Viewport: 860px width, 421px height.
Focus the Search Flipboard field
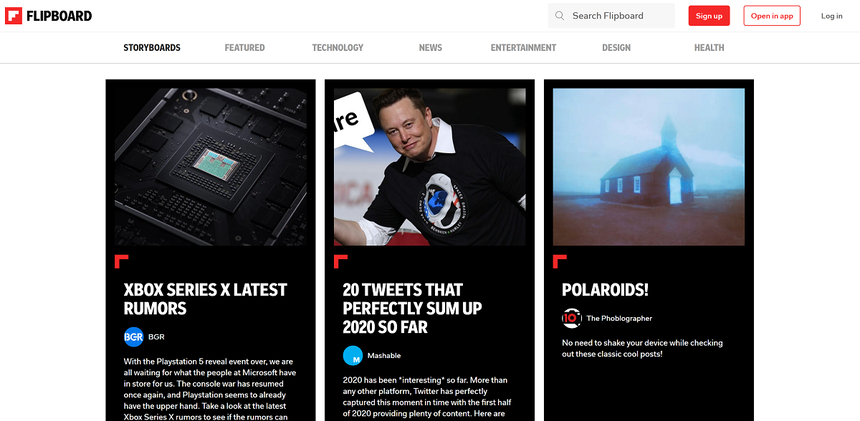(611, 16)
